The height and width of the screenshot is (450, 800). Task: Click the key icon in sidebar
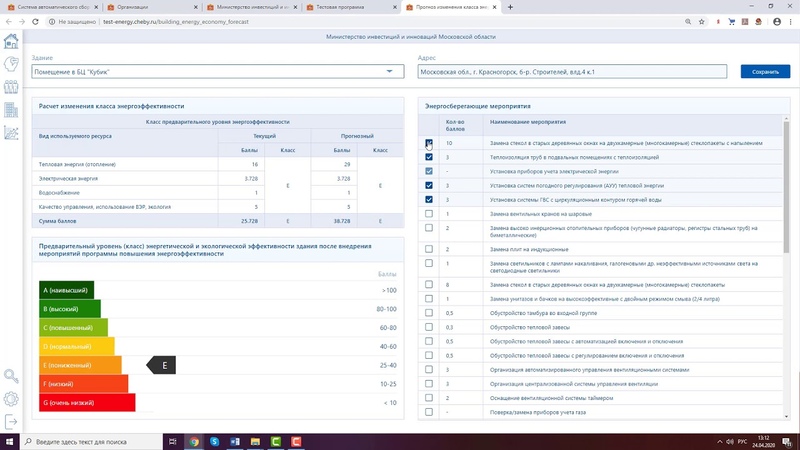coord(11,376)
